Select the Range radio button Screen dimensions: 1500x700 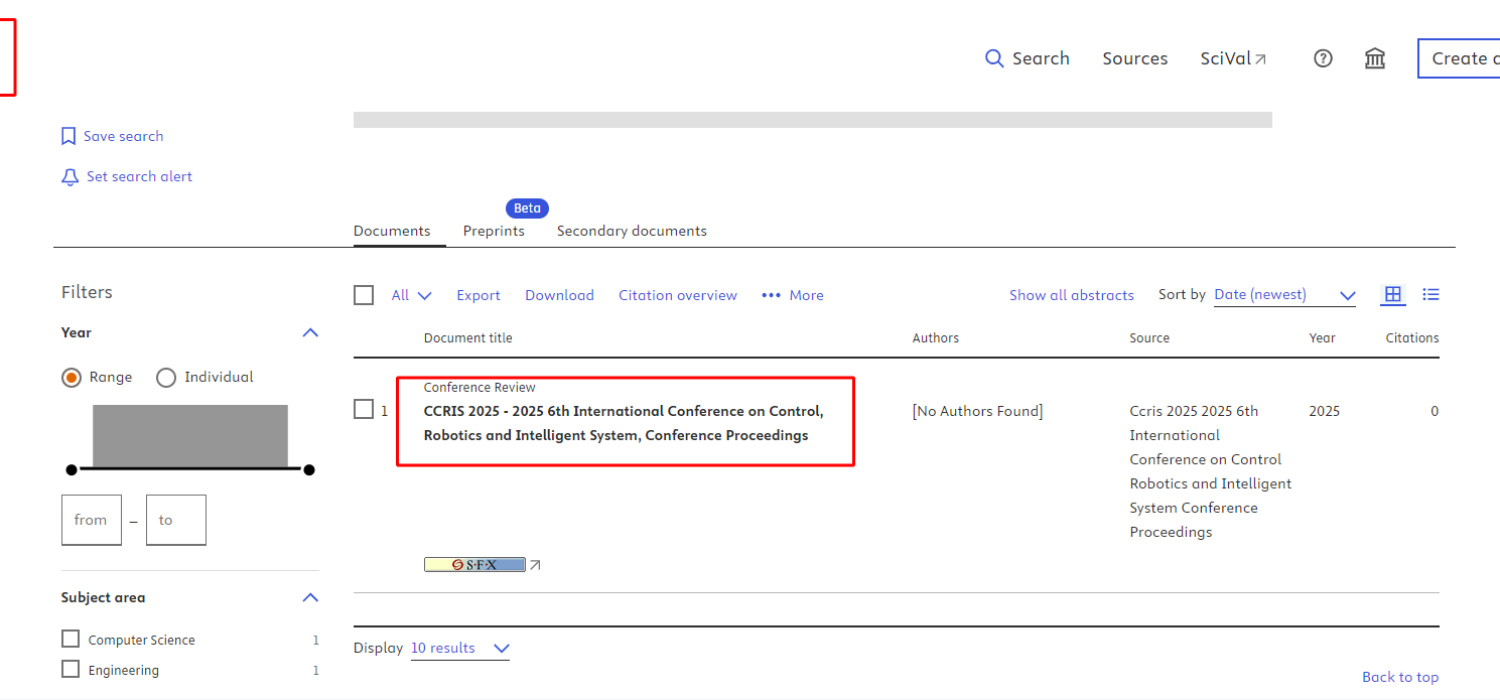click(71, 377)
